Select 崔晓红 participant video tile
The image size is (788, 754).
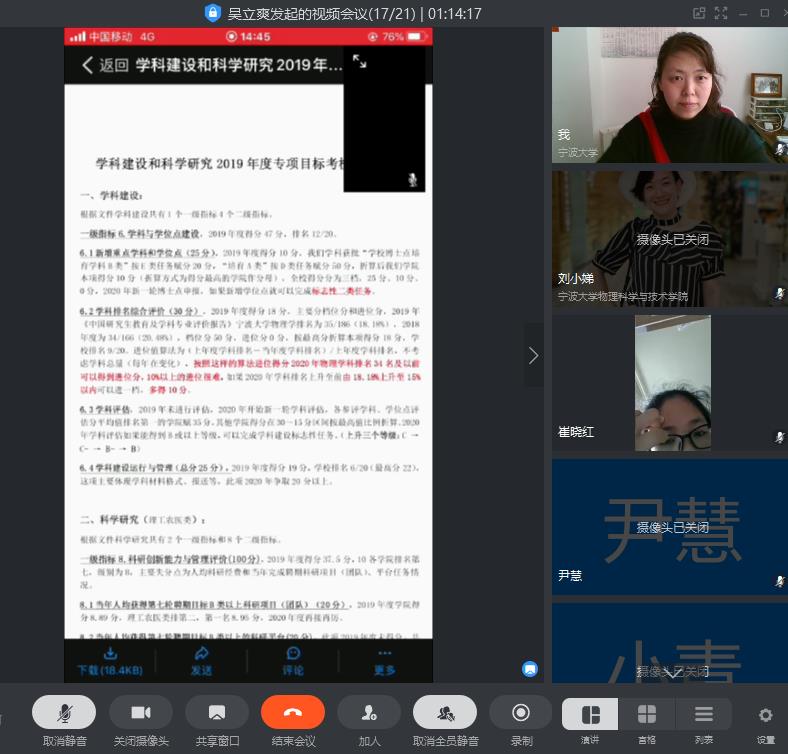coord(670,383)
